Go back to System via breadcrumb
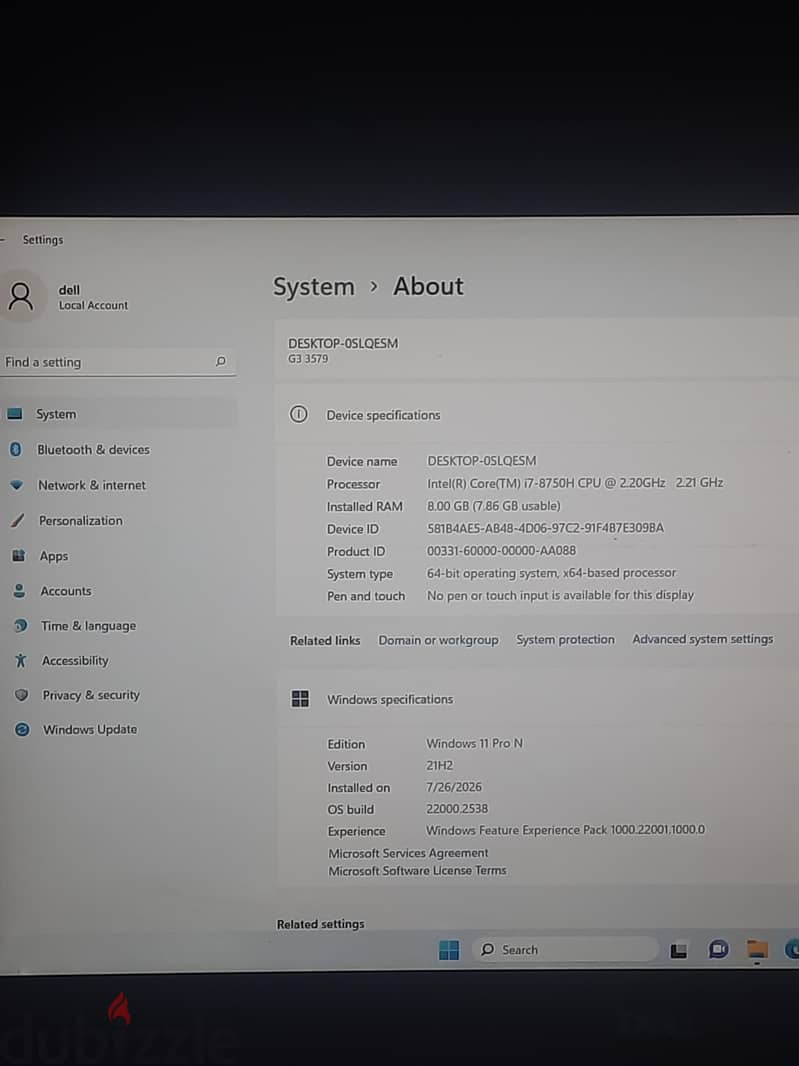 point(313,287)
